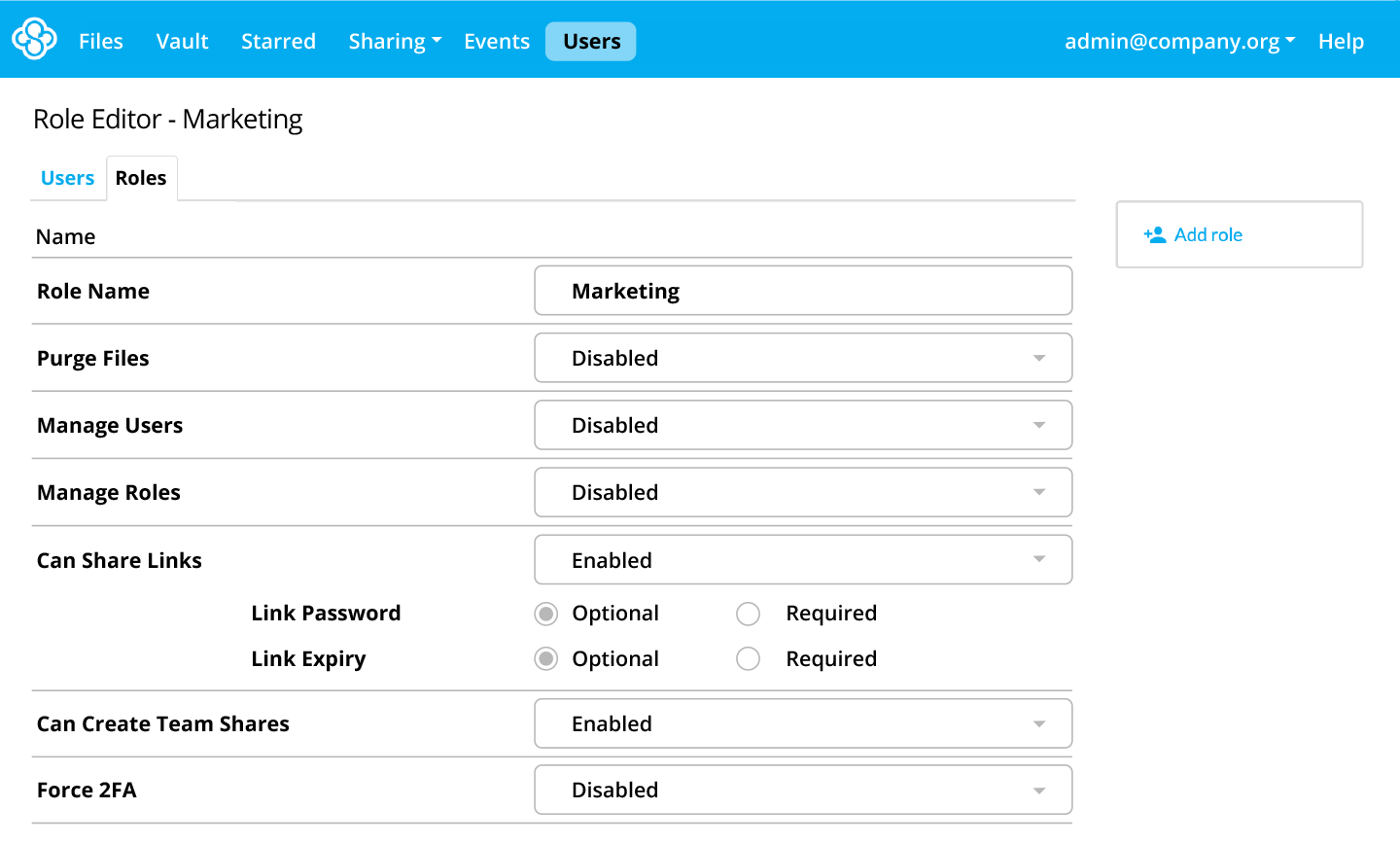The width and height of the screenshot is (1400, 845).
Task: Open the Help link
Action: click(1341, 41)
